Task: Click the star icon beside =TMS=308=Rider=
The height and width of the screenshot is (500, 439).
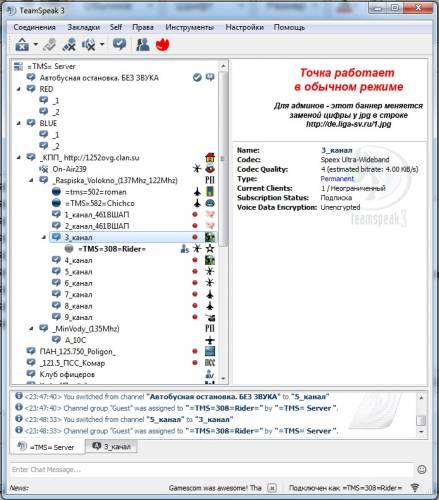Action: (x=210, y=249)
